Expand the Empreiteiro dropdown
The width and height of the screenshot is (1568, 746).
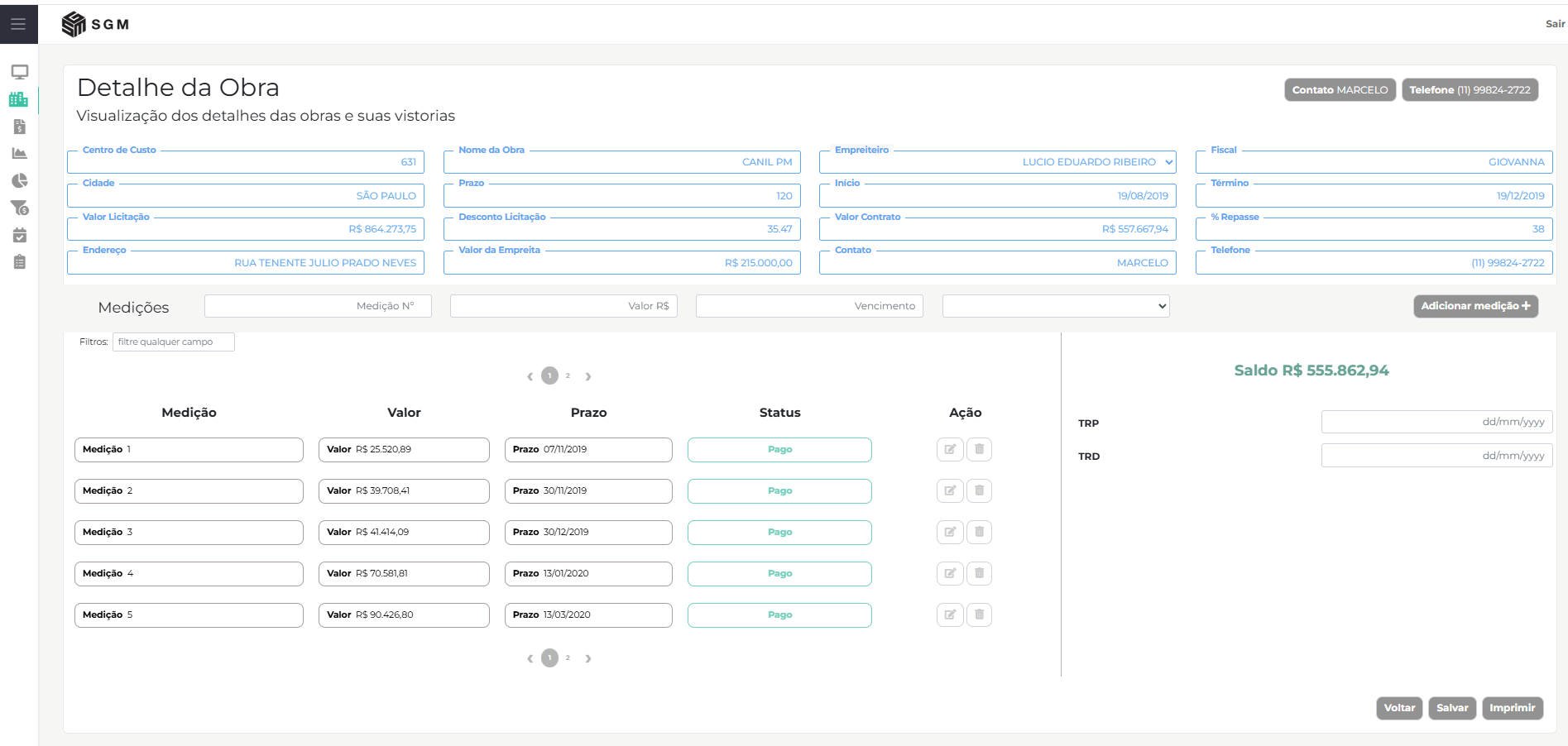click(x=1168, y=162)
